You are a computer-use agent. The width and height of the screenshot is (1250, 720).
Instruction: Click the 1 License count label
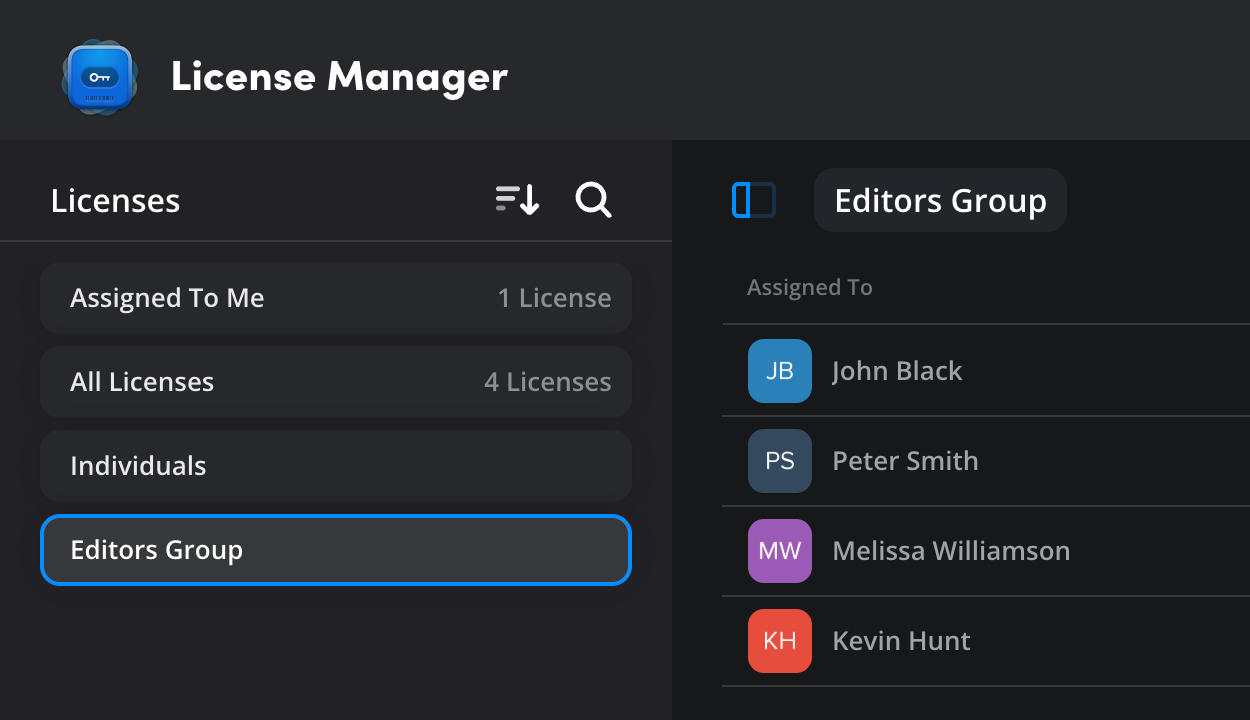coord(555,298)
